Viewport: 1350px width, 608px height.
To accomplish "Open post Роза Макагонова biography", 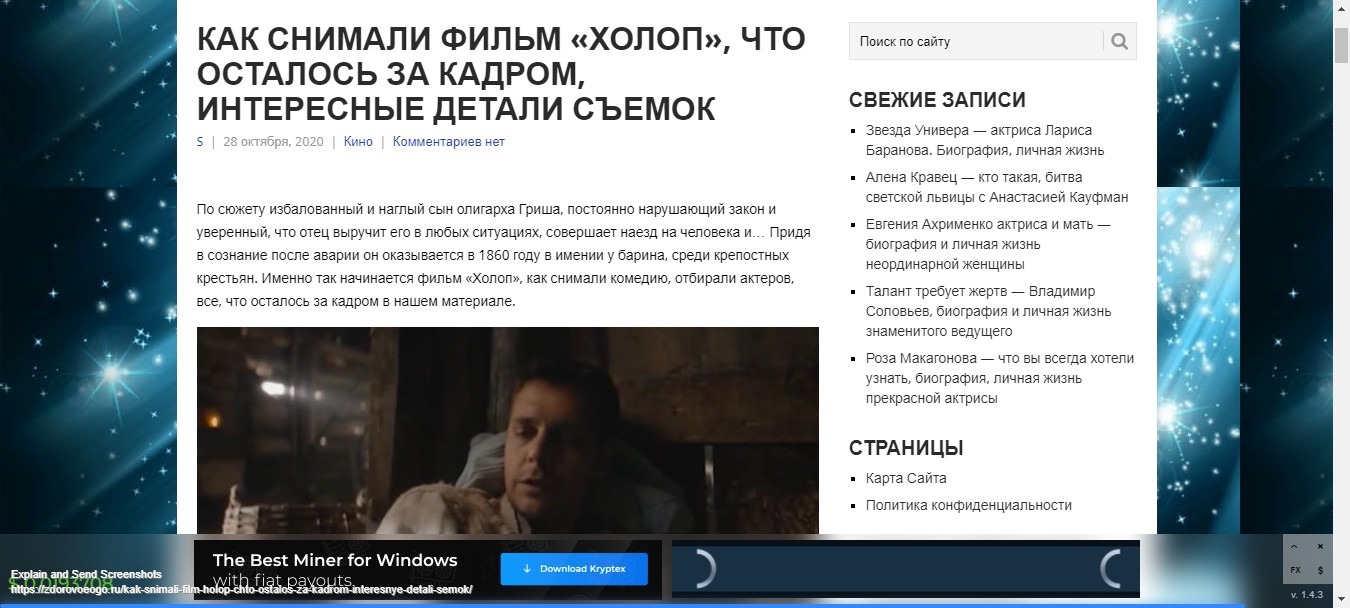I will 1000,378.
